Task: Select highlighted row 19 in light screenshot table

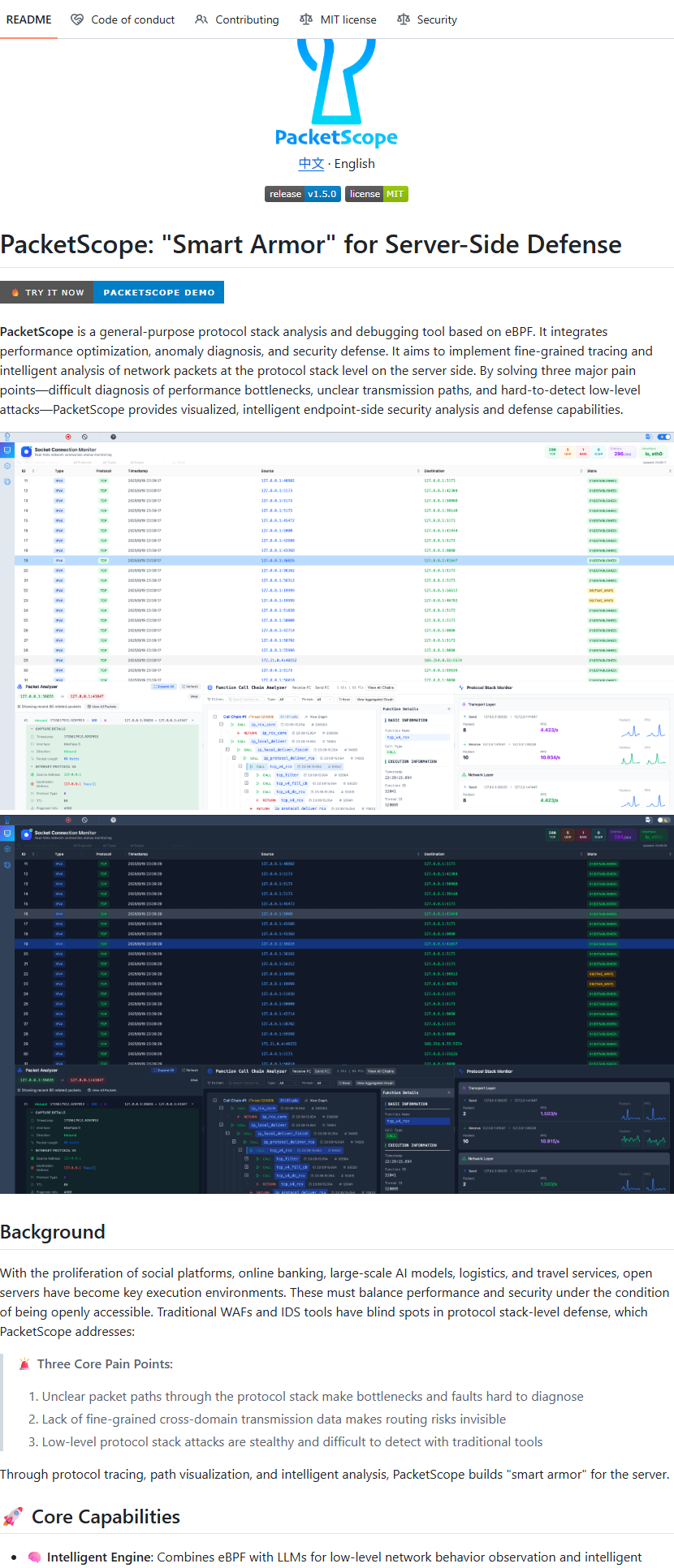Action: 344,561
